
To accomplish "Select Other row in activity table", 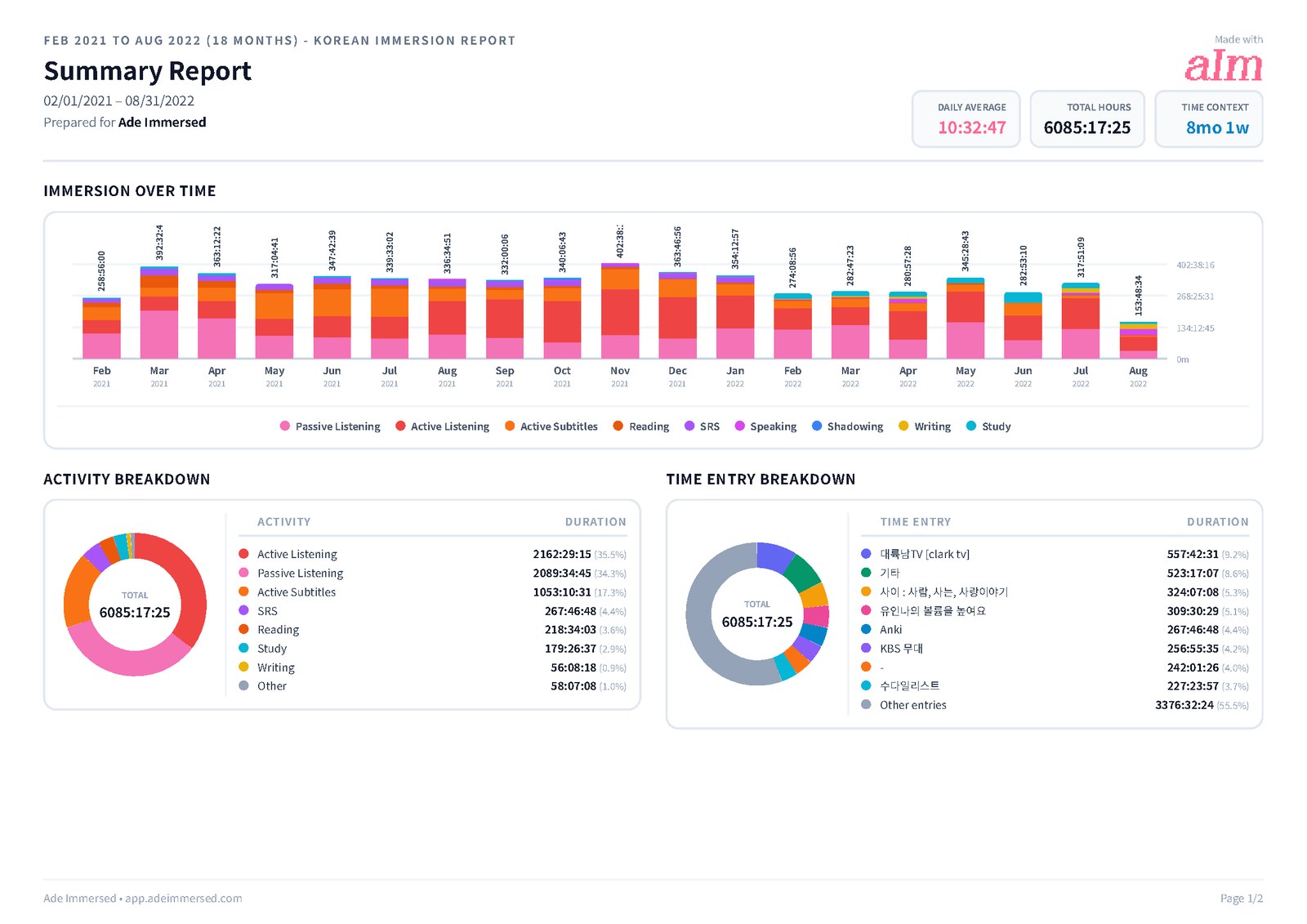I will [433, 685].
